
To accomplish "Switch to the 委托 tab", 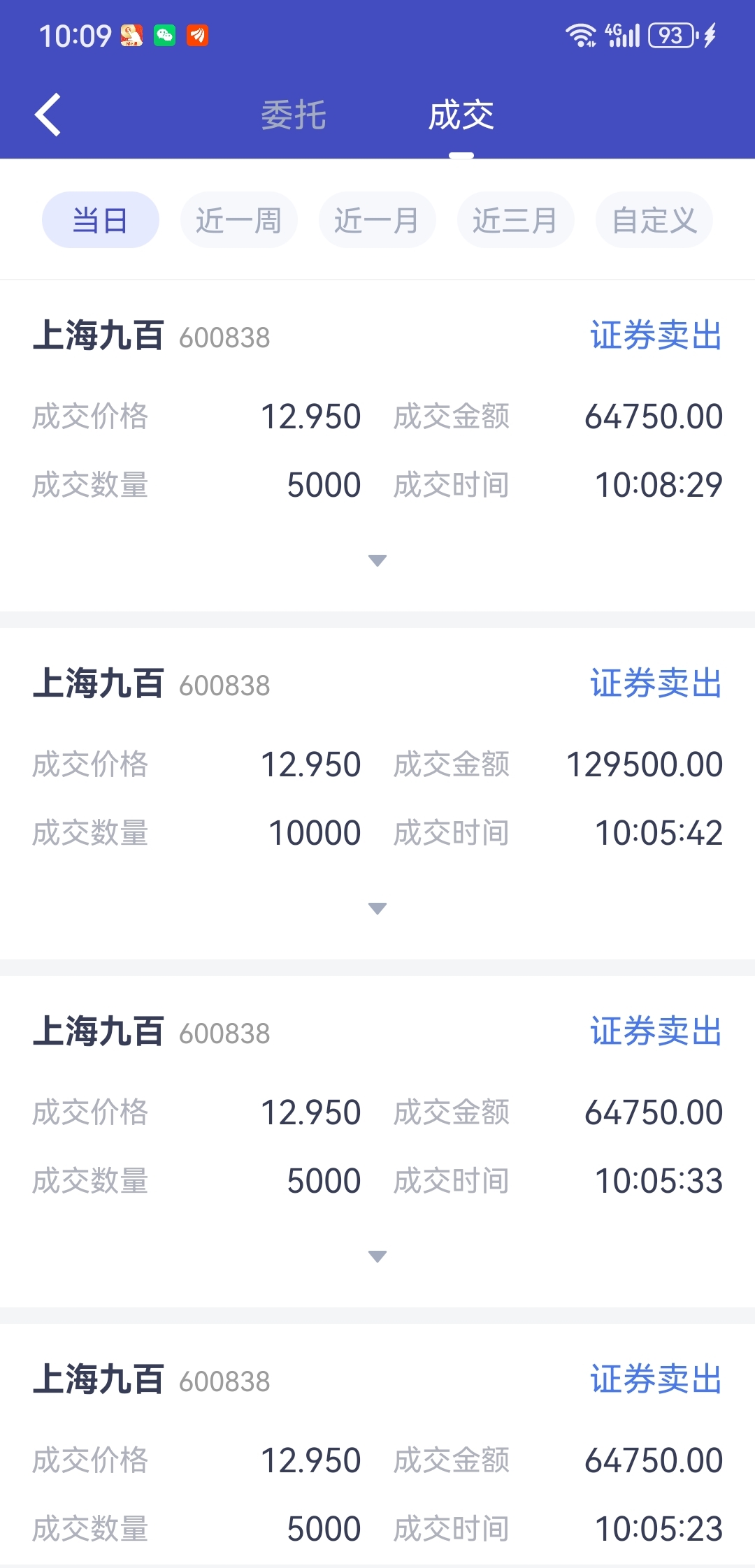I will tap(294, 115).
